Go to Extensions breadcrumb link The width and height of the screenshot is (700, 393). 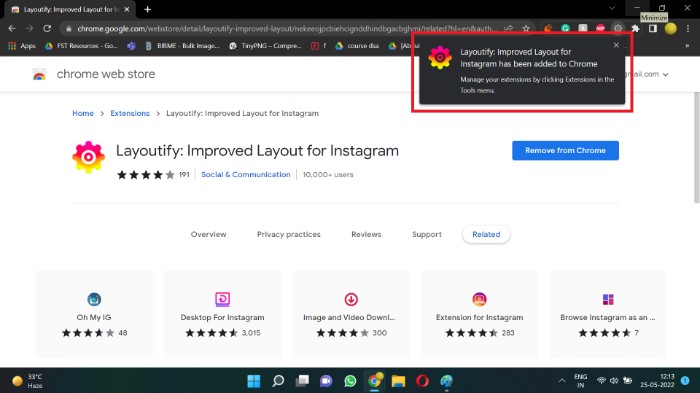(130, 113)
